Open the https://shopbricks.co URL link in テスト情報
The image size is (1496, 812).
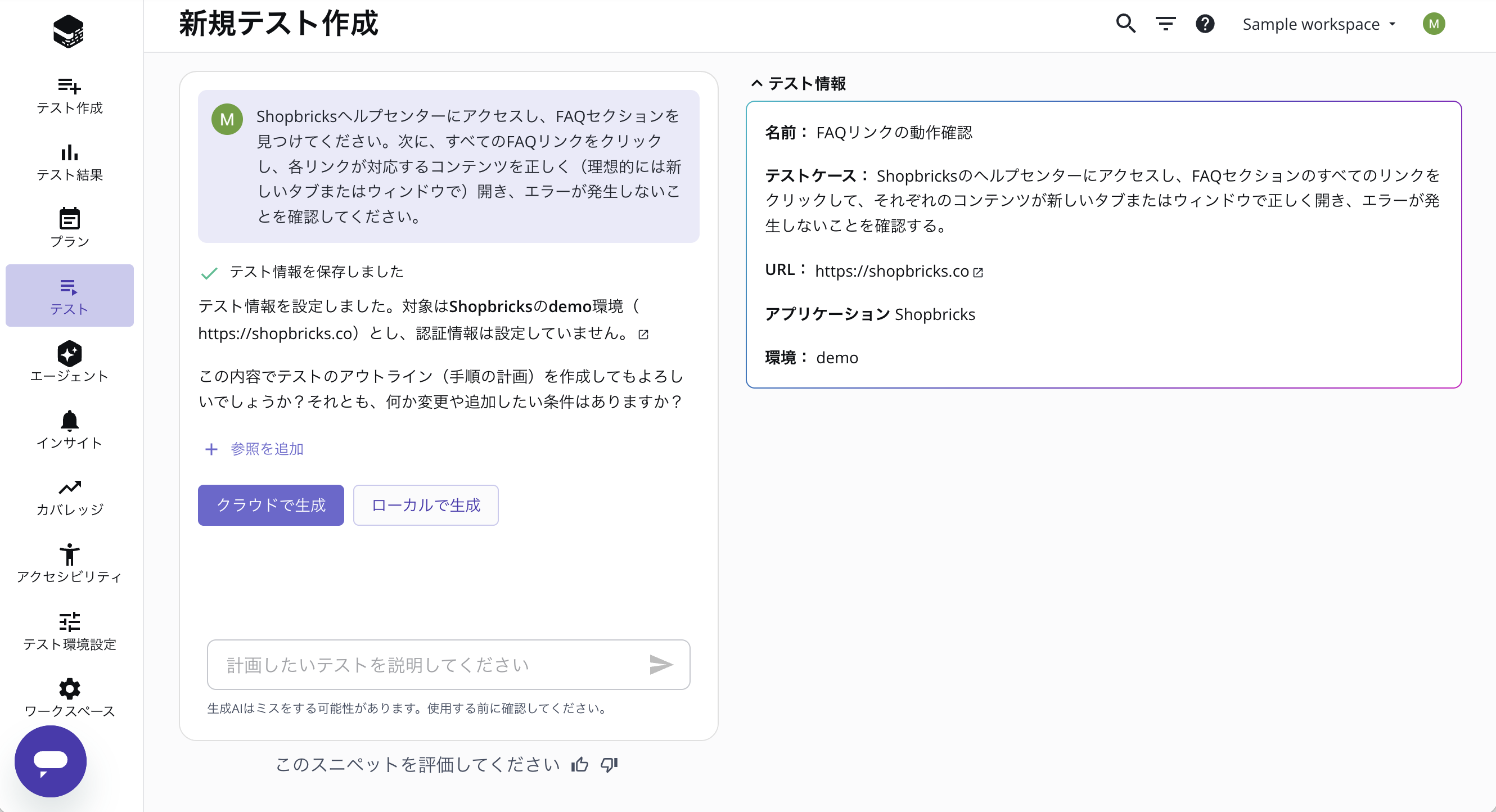(x=892, y=270)
